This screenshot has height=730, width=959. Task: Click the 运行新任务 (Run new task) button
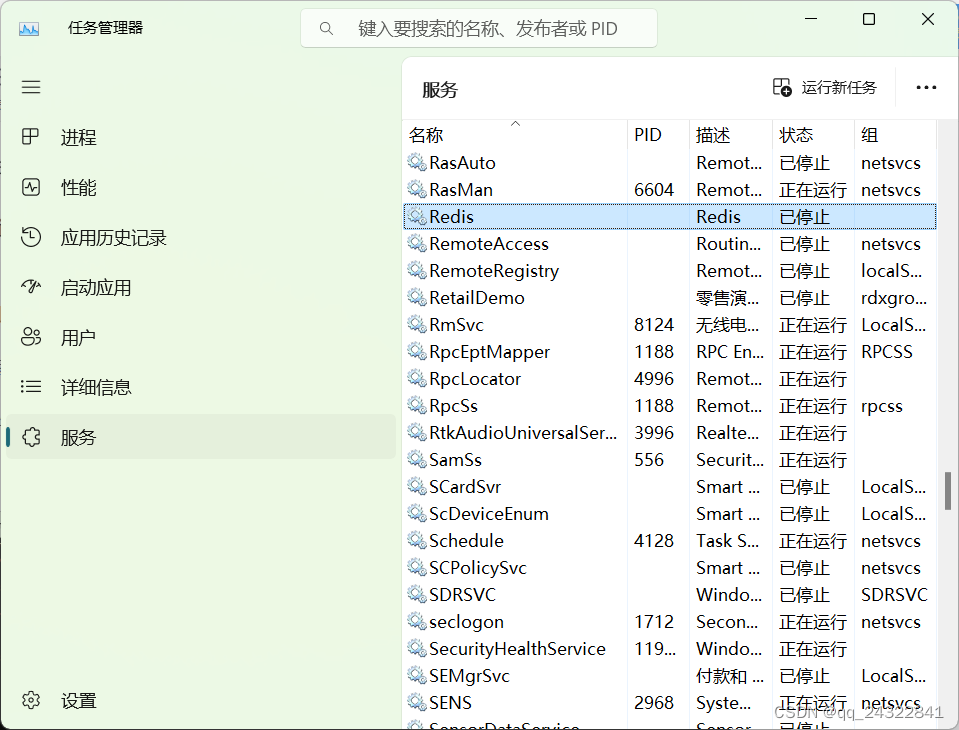pyautogui.click(x=826, y=87)
